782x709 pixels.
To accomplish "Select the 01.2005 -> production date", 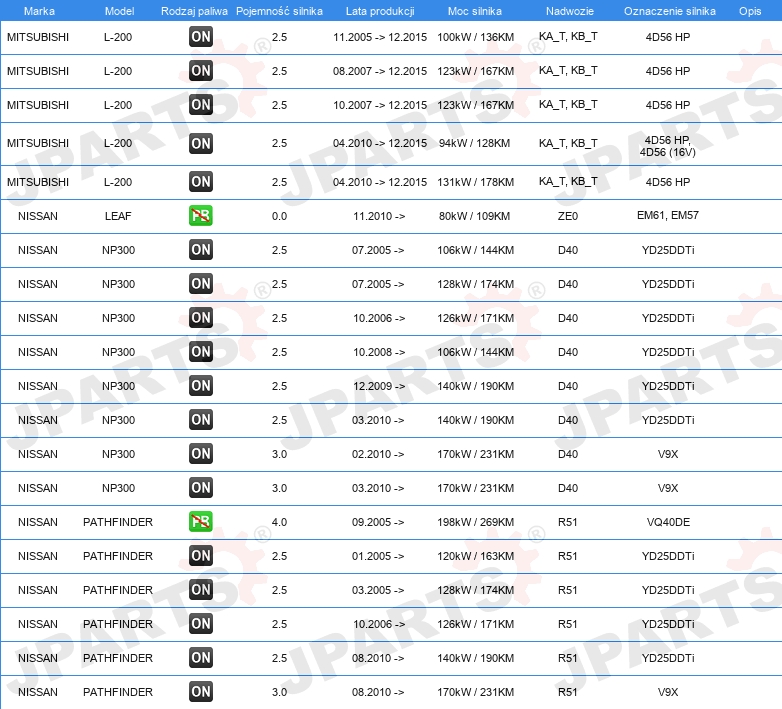I will (x=378, y=556).
